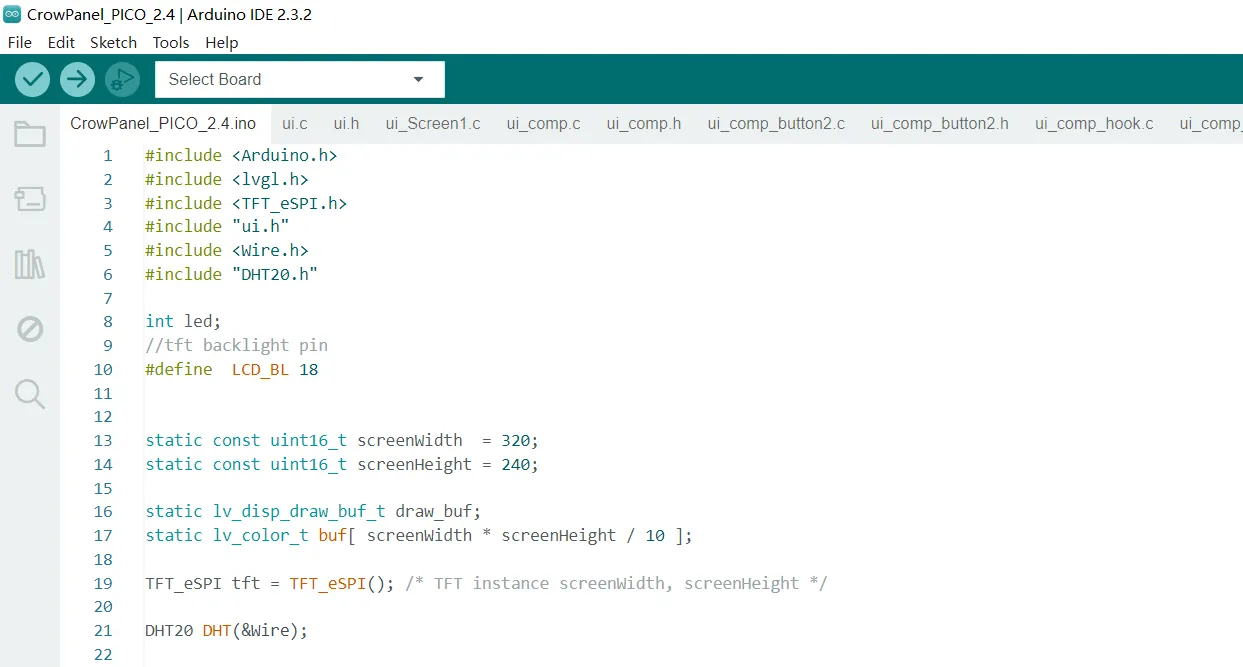Image resolution: width=1243 pixels, height=667 pixels.
Task: Click line number 10 in the gutter
Action: click(103, 370)
